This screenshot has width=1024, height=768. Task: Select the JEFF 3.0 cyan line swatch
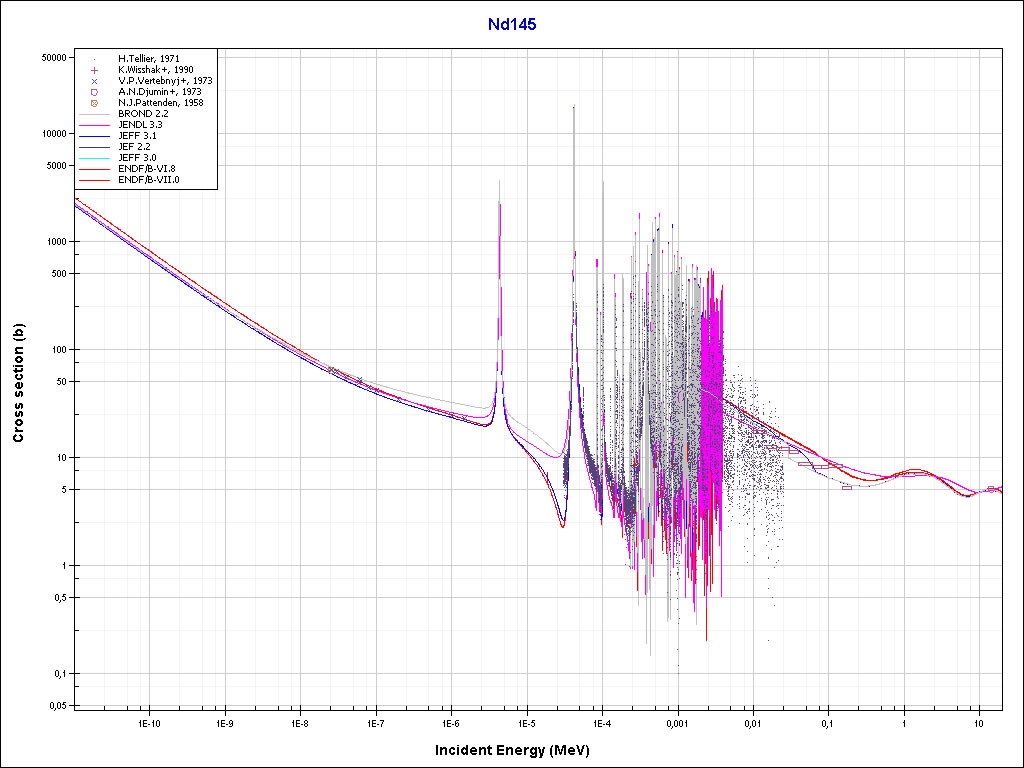point(94,158)
